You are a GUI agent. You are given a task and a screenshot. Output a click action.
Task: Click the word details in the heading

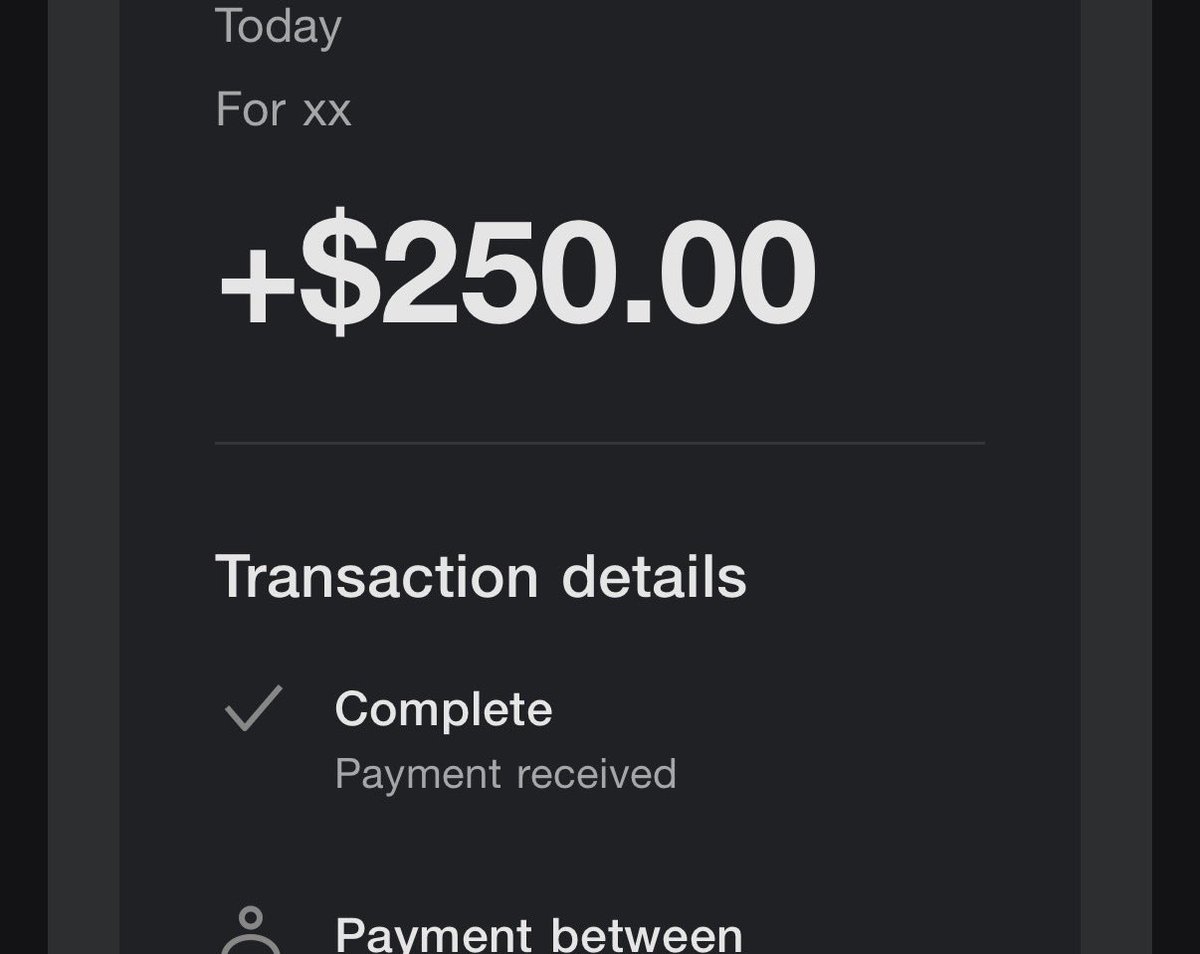pos(654,577)
